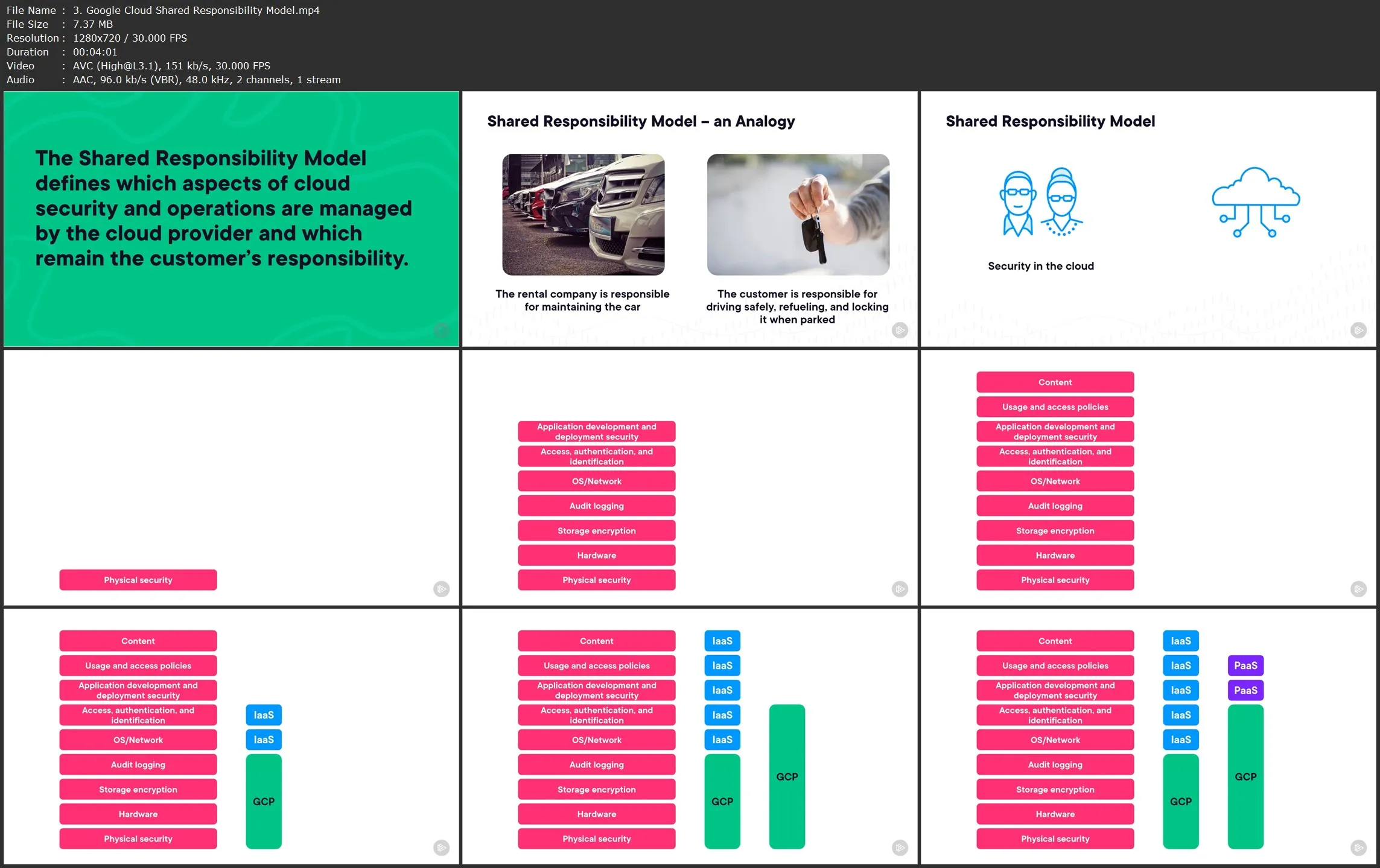Click the lower PaaS box beside Application development
Screen dimensions: 1380x868
pos(1245,690)
